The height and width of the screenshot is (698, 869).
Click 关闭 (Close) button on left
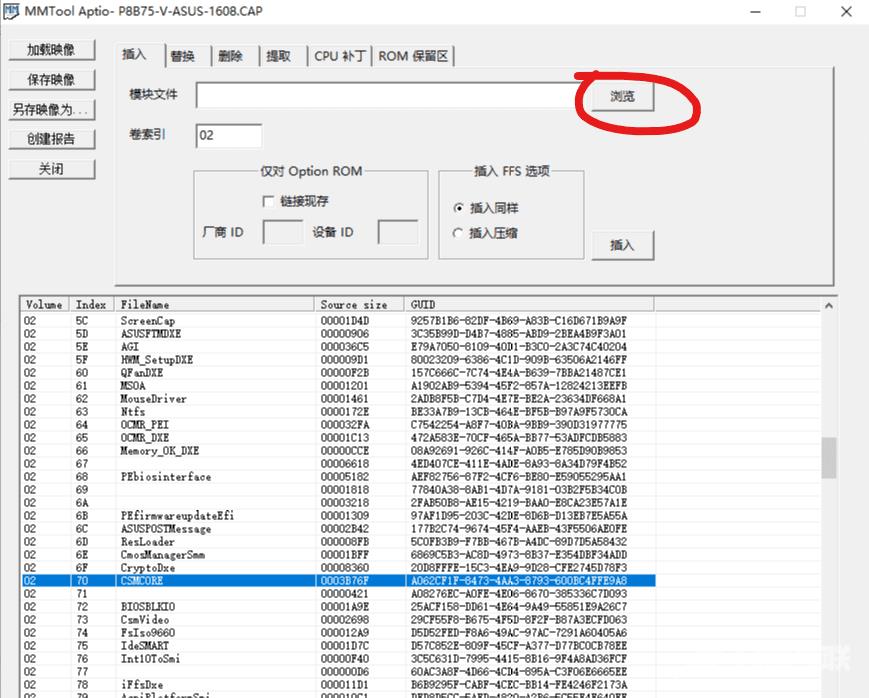(52, 169)
